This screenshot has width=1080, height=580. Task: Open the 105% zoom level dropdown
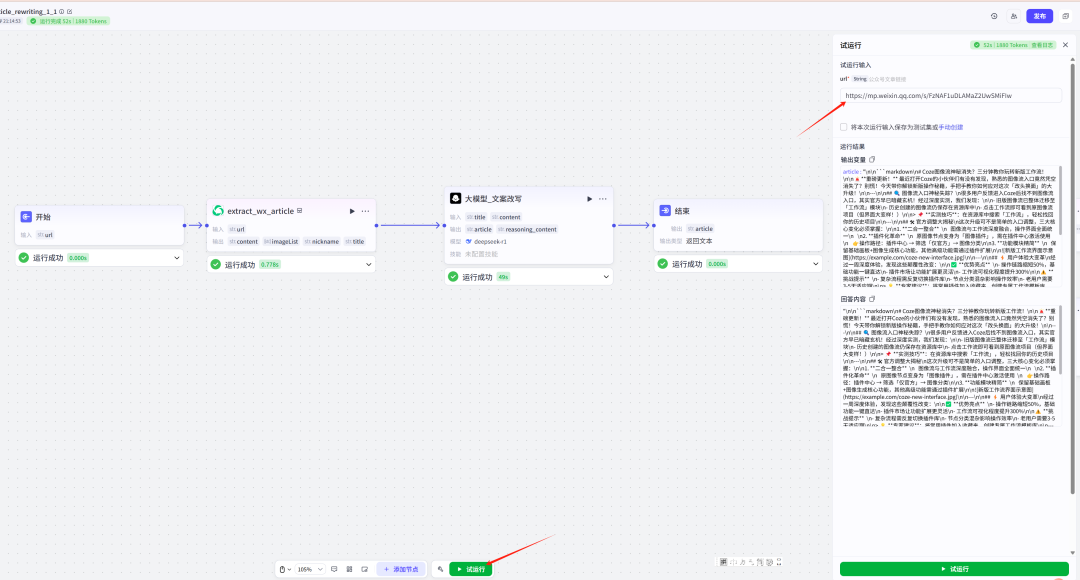310,570
